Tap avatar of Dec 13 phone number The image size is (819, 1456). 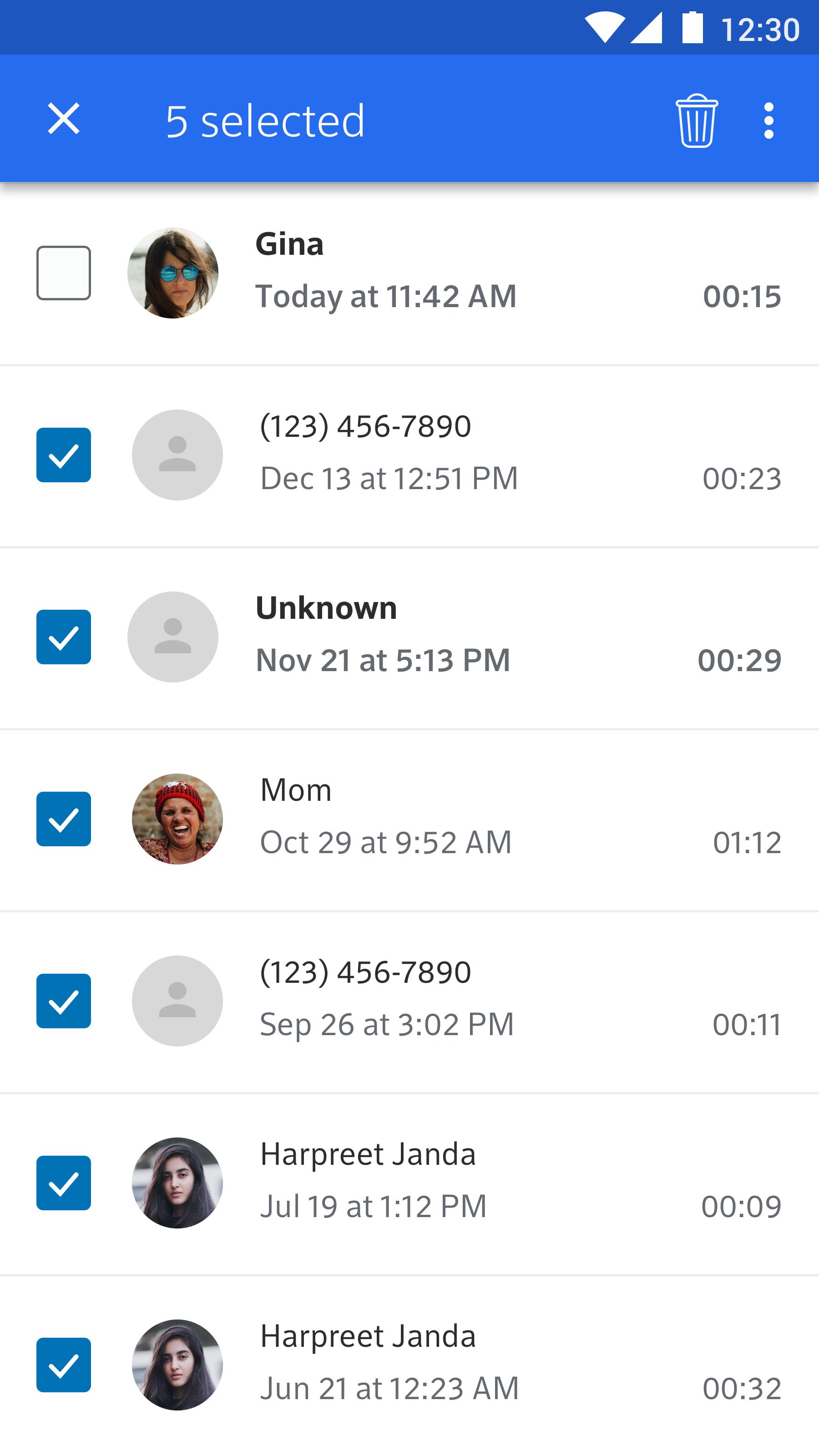(x=177, y=455)
